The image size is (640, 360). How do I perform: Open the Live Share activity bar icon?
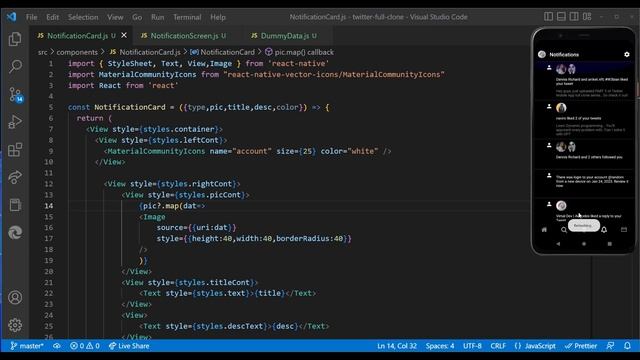click(x=15, y=177)
